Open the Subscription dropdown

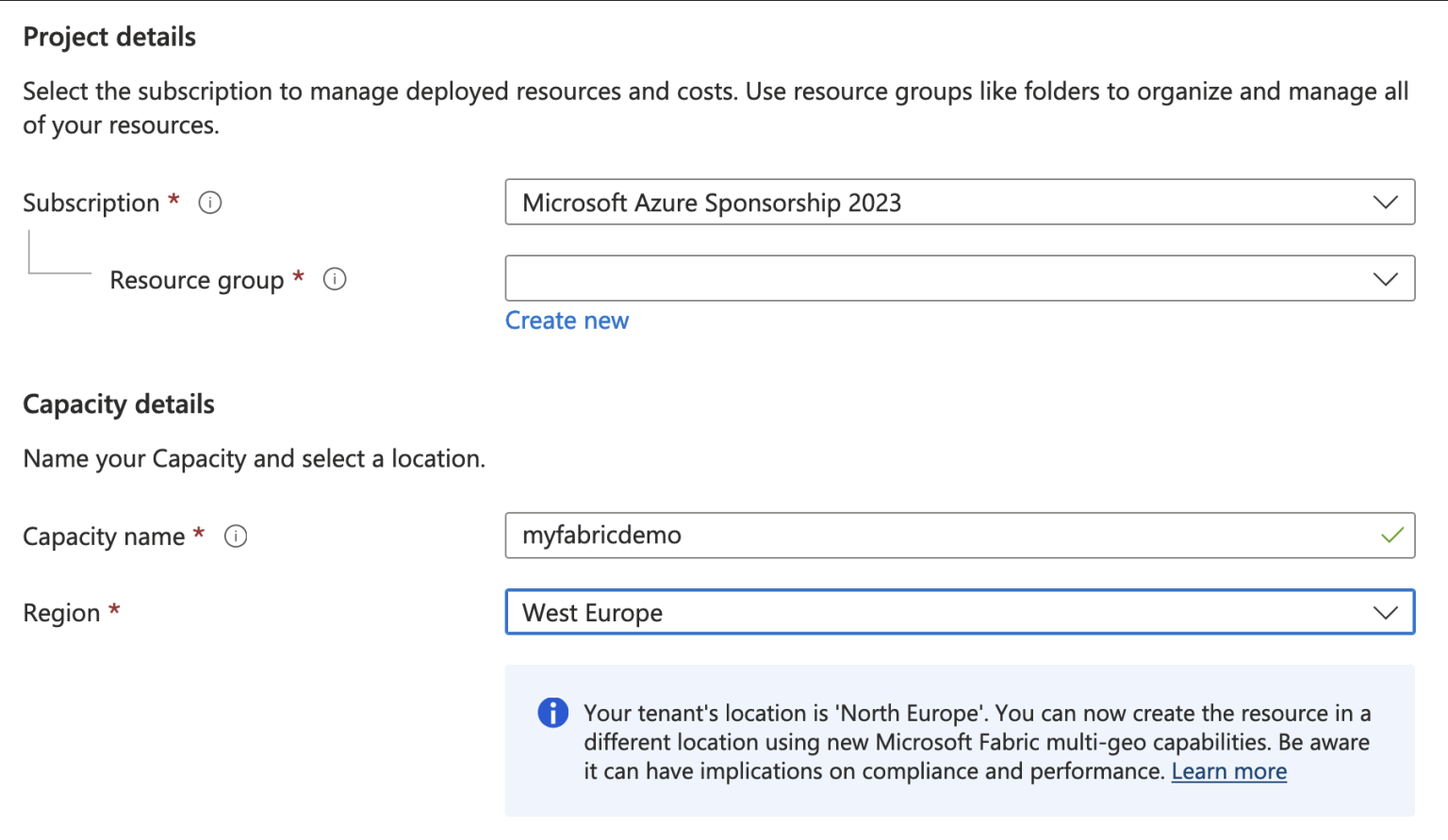960,202
